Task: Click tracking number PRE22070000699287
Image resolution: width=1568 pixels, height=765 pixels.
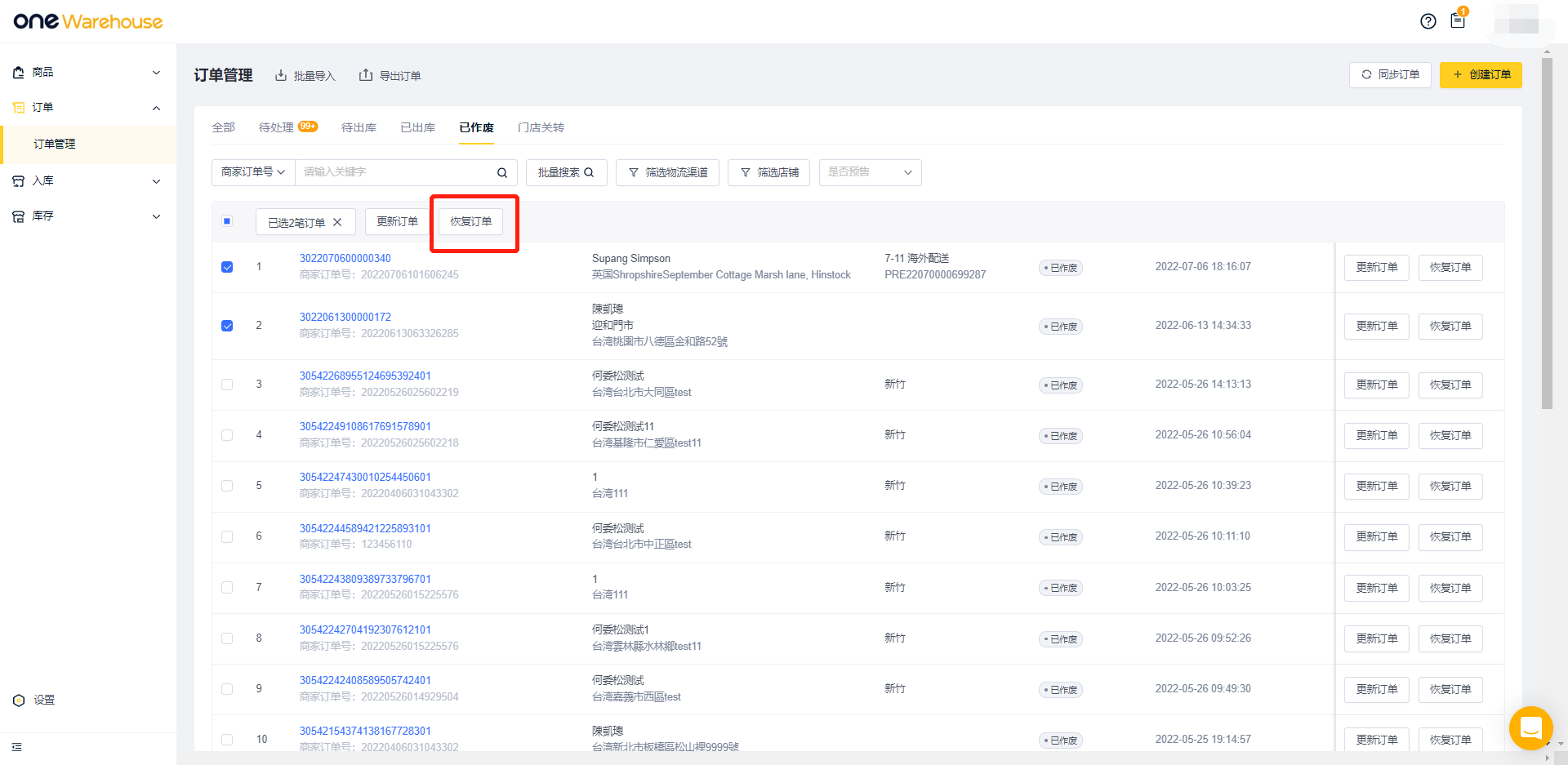Action: [935, 274]
